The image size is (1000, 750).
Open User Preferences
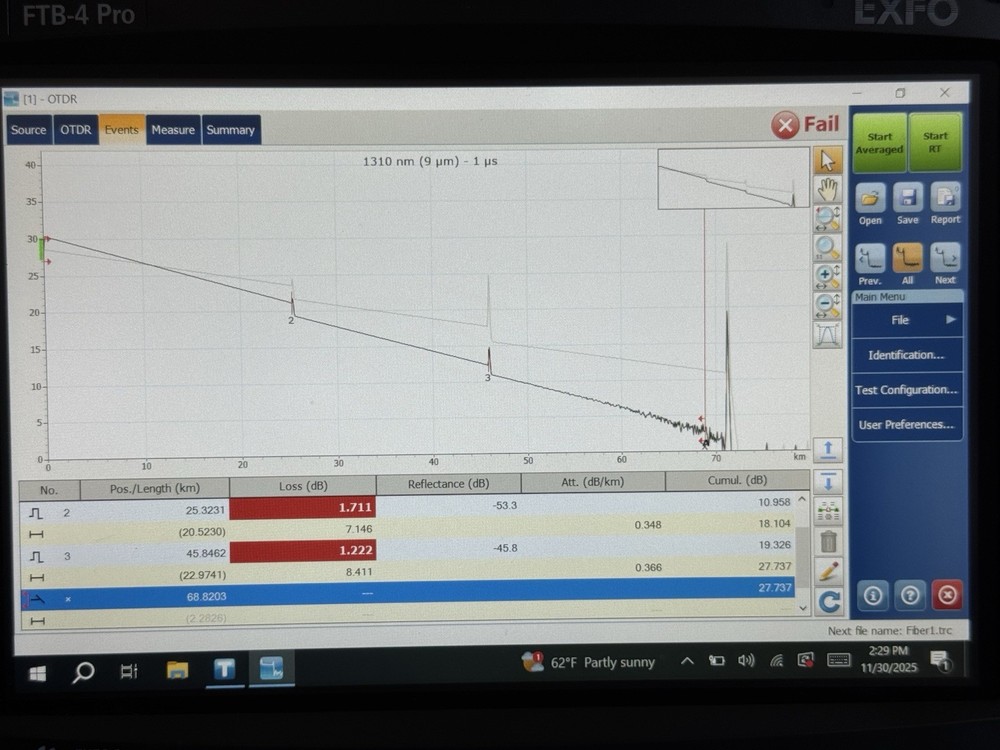905,424
